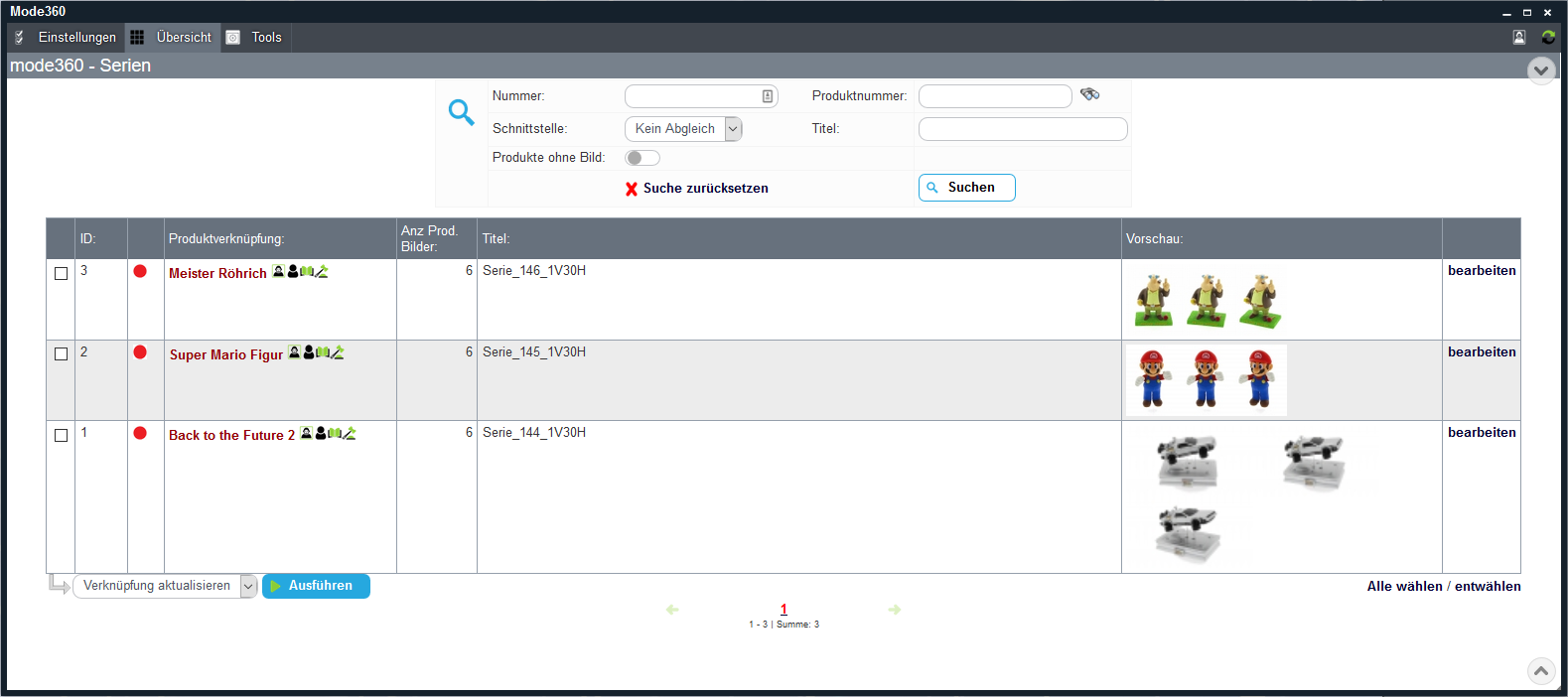Click the black person icon beside Meister Röhrich
The width and height of the screenshot is (1568, 697).
[x=293, y=271]
